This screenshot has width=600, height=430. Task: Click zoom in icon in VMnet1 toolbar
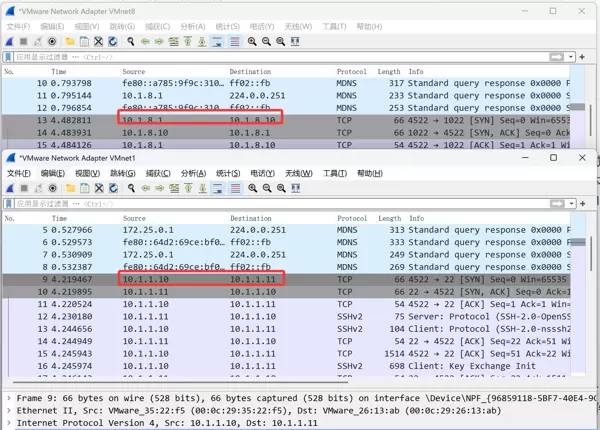point(252,188)
